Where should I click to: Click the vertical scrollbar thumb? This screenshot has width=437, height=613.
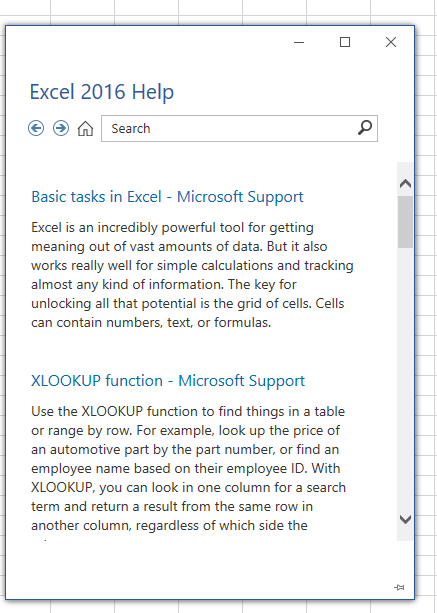[405, 222]
